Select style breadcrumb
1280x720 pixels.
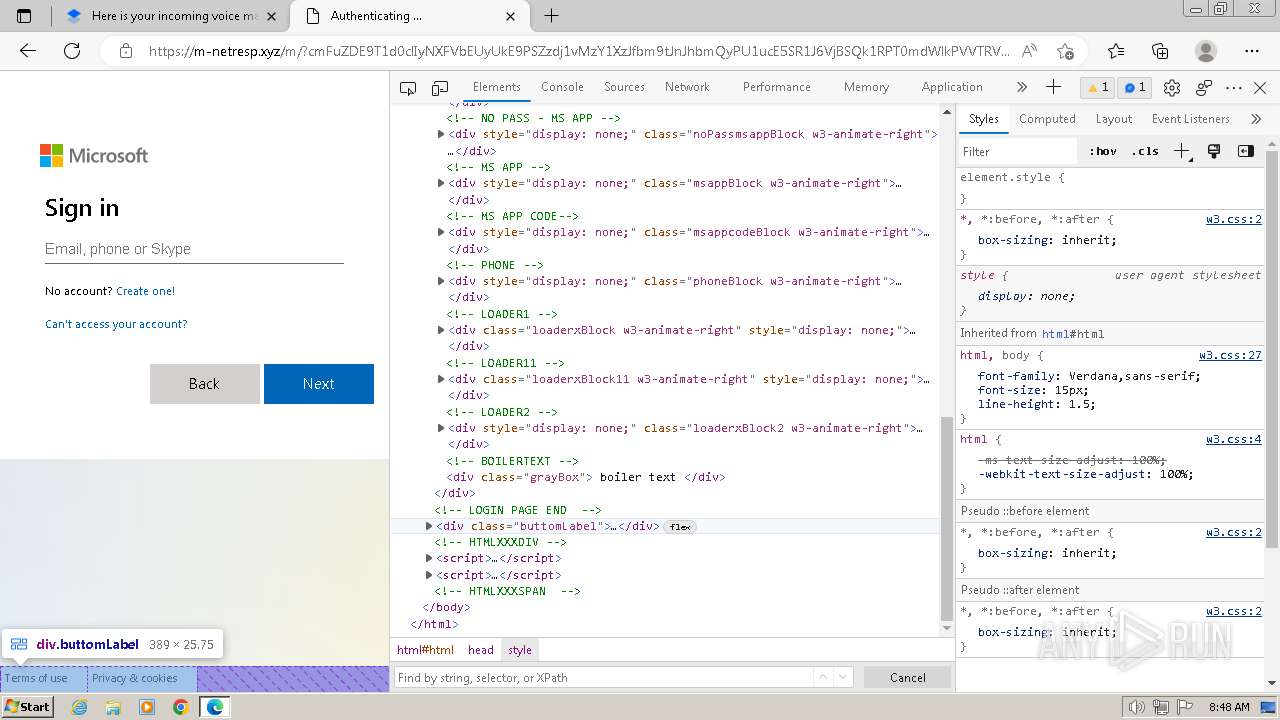pos(520,650)
